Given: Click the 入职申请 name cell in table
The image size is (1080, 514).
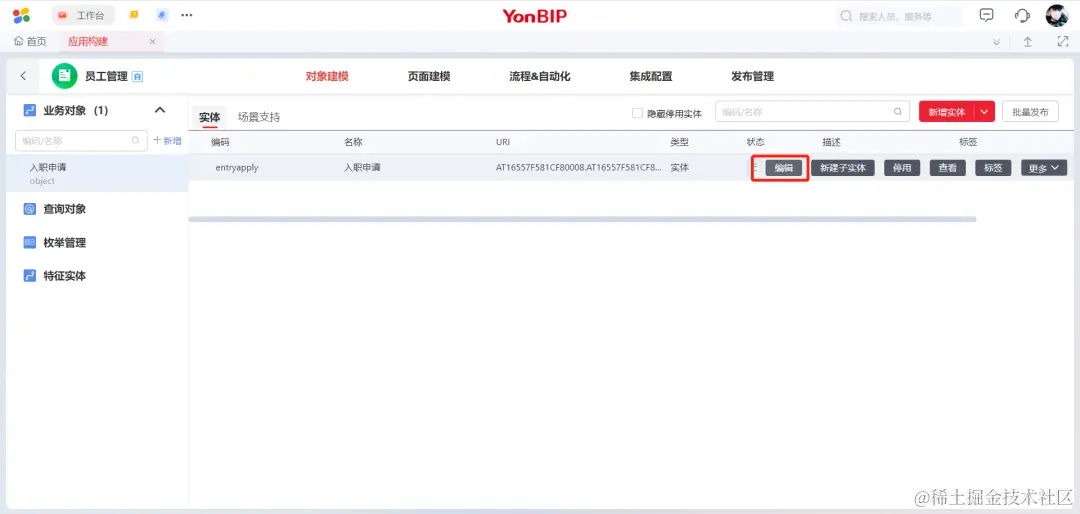Looking at the screenshot, I should click(x=362, y=167).
